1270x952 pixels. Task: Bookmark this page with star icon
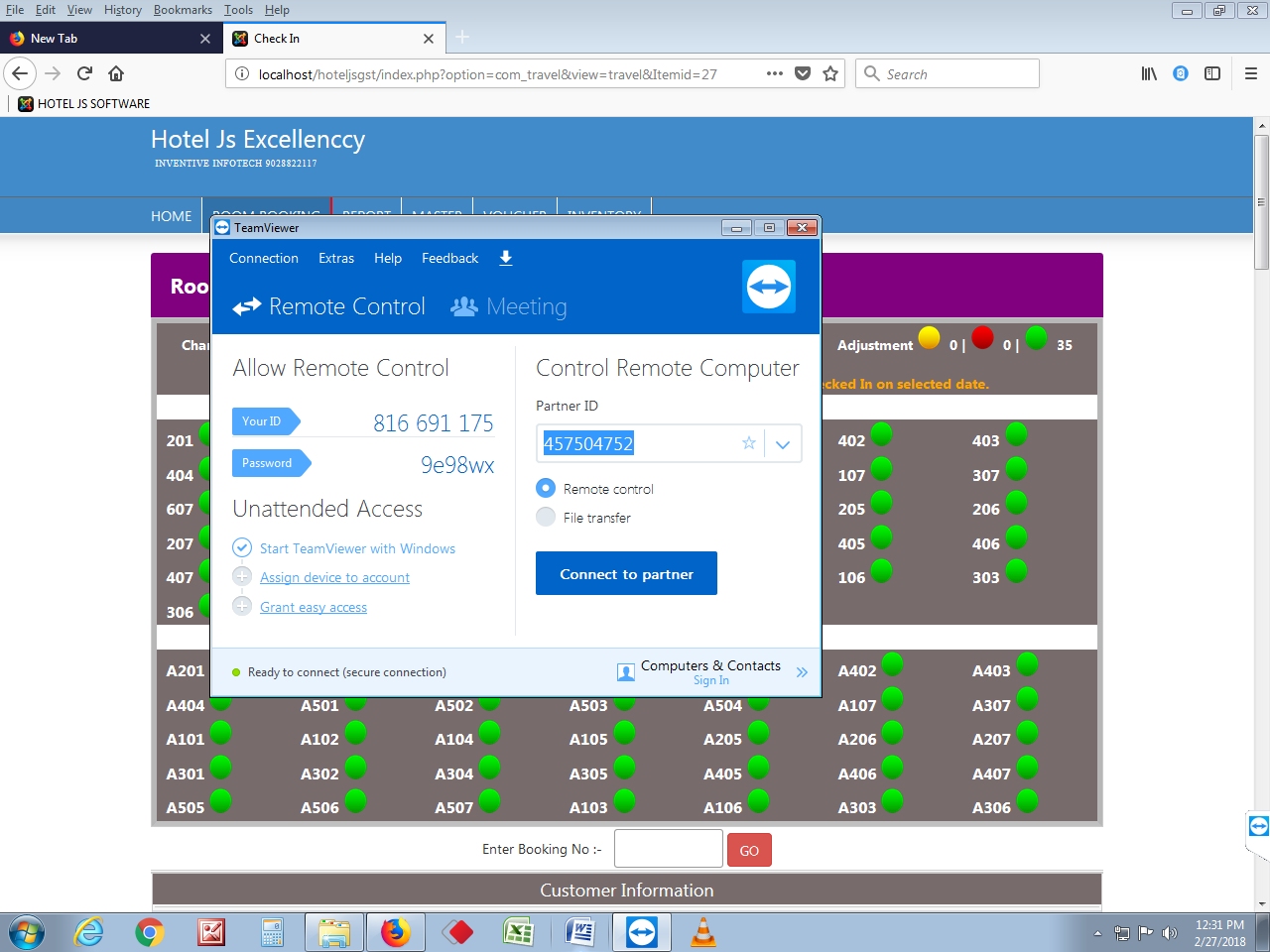[x=830, y=73]
